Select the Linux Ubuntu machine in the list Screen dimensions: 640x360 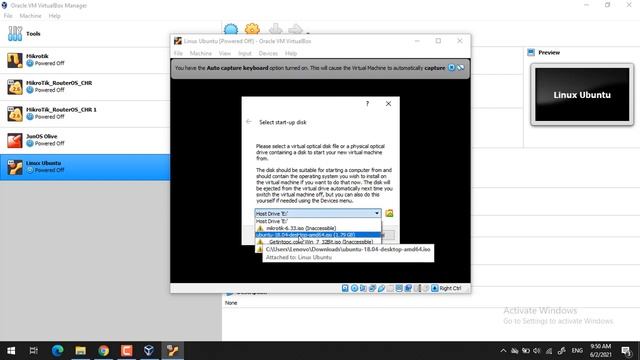pos(85,167)
